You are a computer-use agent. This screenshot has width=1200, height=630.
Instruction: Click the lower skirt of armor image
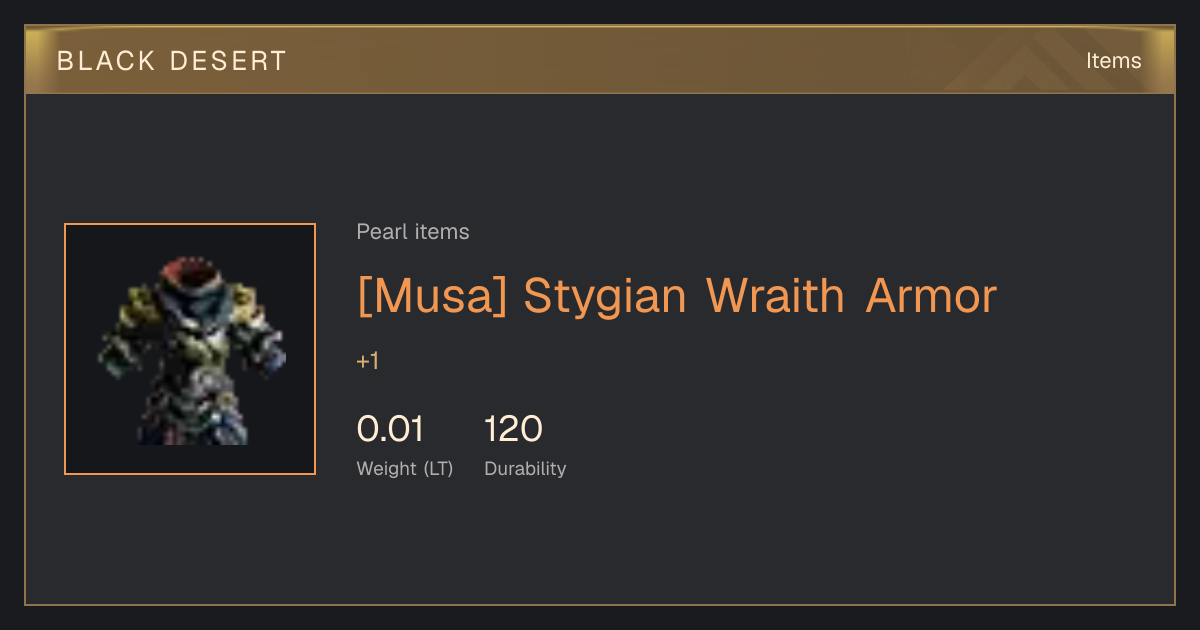click(190, 420)
